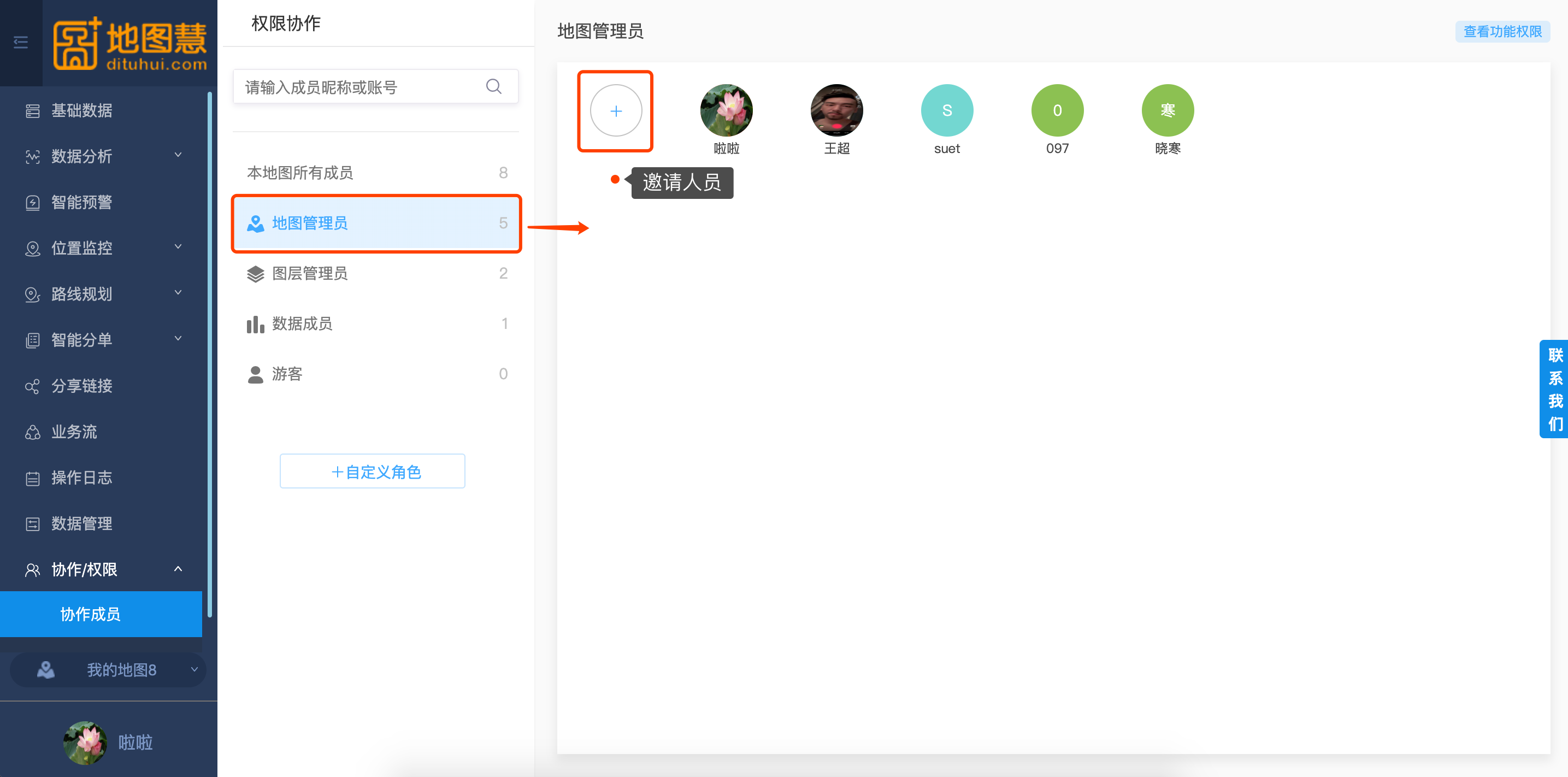Click the 地图管理员 page heading
Image resolution: width=1568 pixels, height=777 pixels.
(600, 32)
